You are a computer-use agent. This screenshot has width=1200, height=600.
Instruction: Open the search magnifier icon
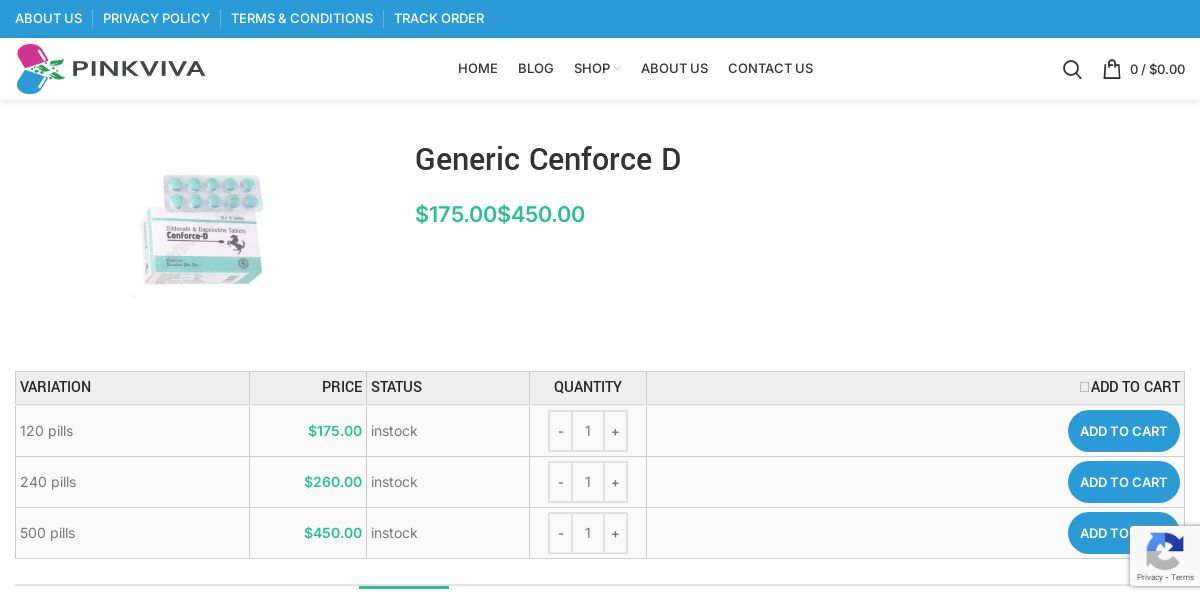pos(1072,69)
